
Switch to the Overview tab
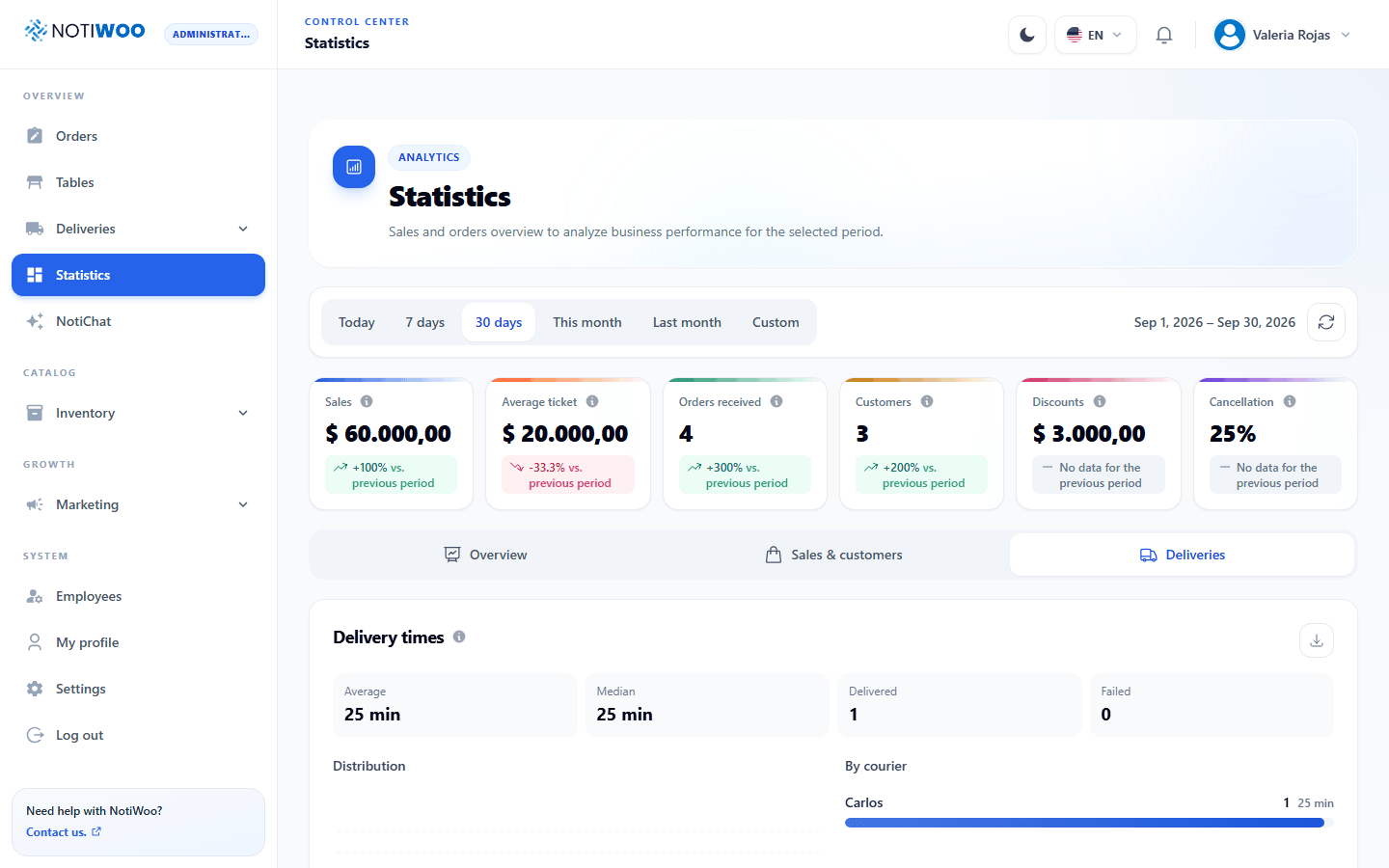click(x=485, y=555)
